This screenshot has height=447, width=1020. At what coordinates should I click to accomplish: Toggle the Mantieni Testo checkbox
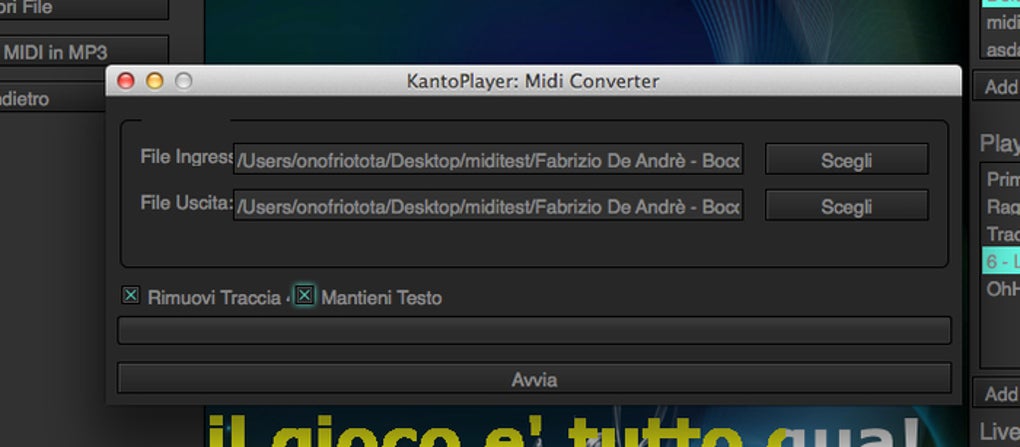pyautogui.click(x=304, y=295)
